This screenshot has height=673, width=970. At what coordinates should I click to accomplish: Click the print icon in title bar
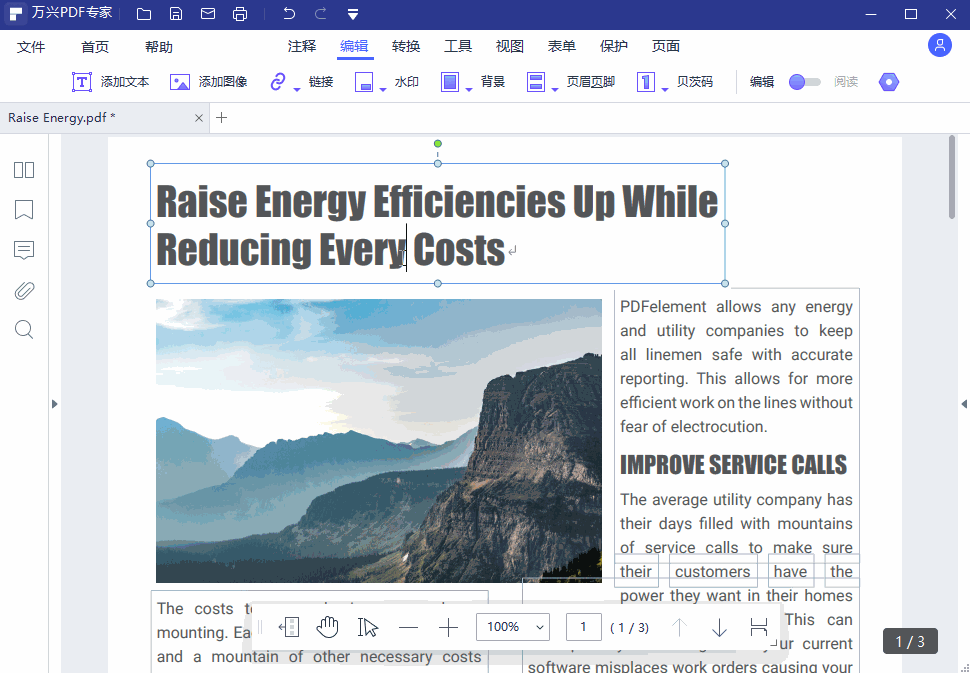tap(240, 14)
